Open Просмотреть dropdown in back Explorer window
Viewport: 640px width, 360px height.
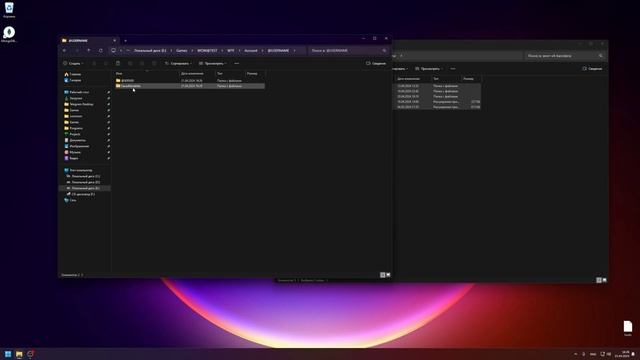pos(429,69)
